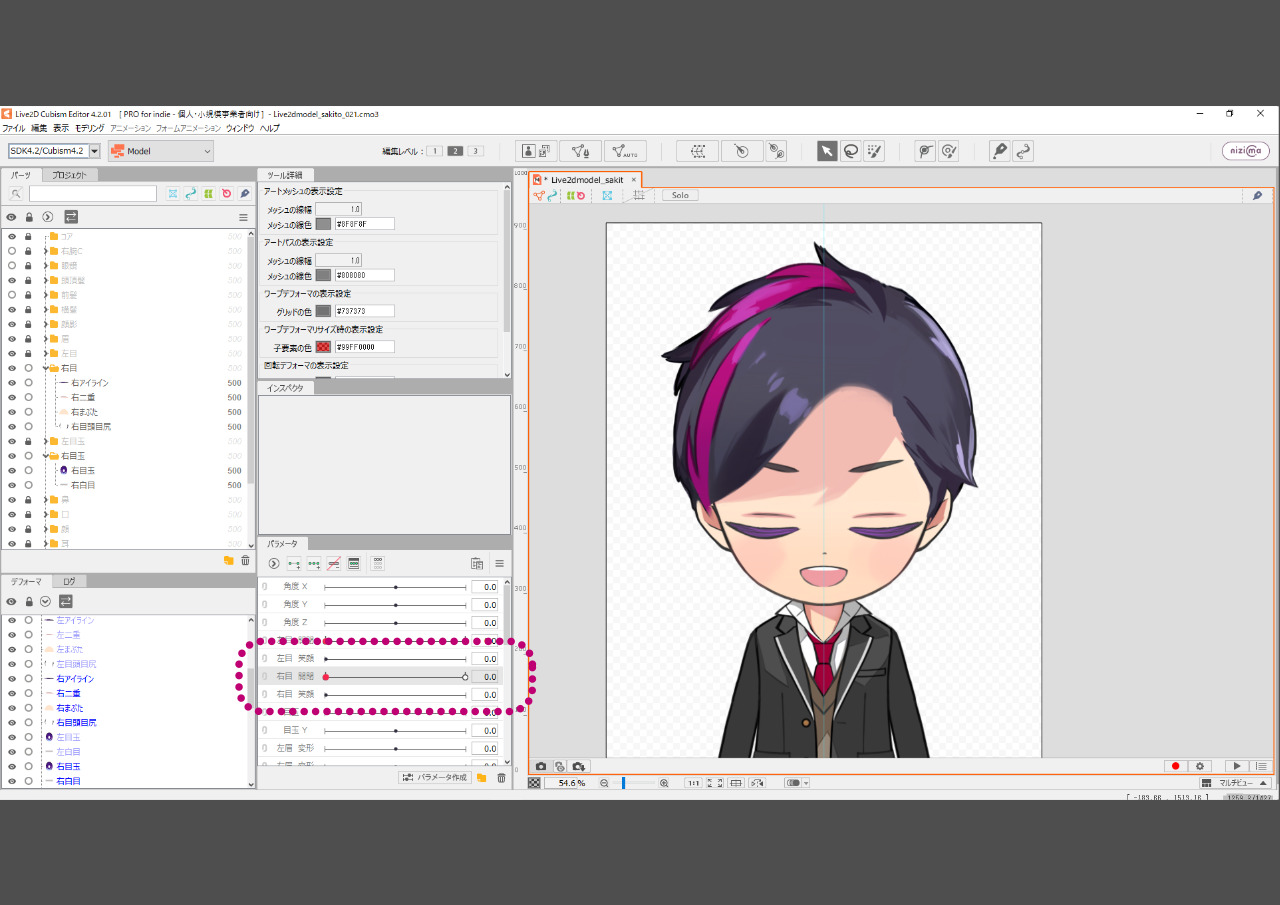Select the arrow selection tool
Screen dimensions: 1280x905
click(827, 151)
